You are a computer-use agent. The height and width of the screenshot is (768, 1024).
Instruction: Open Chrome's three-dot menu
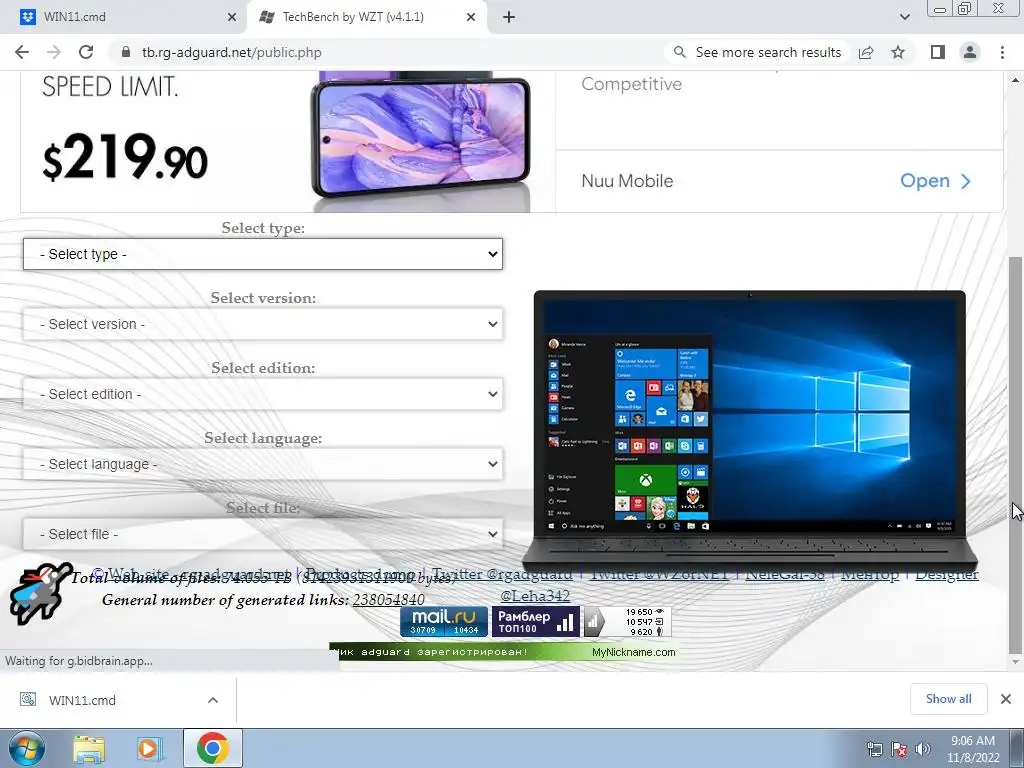click(1002, 52)
